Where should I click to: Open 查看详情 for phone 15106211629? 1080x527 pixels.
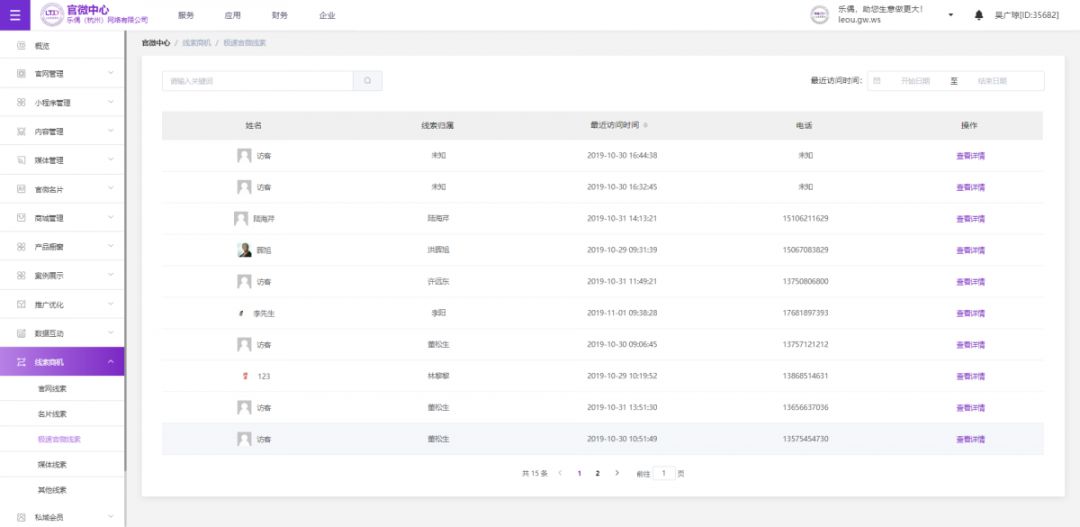(x=970, y=218)
